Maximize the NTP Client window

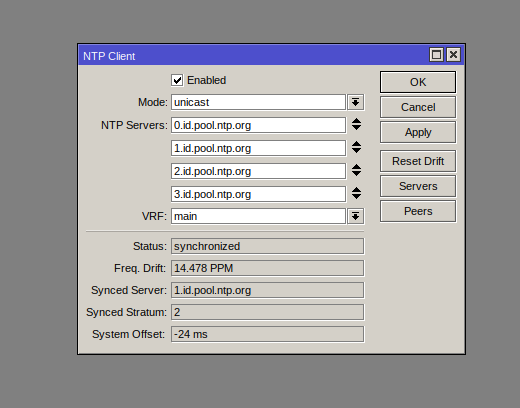(436, 55)
